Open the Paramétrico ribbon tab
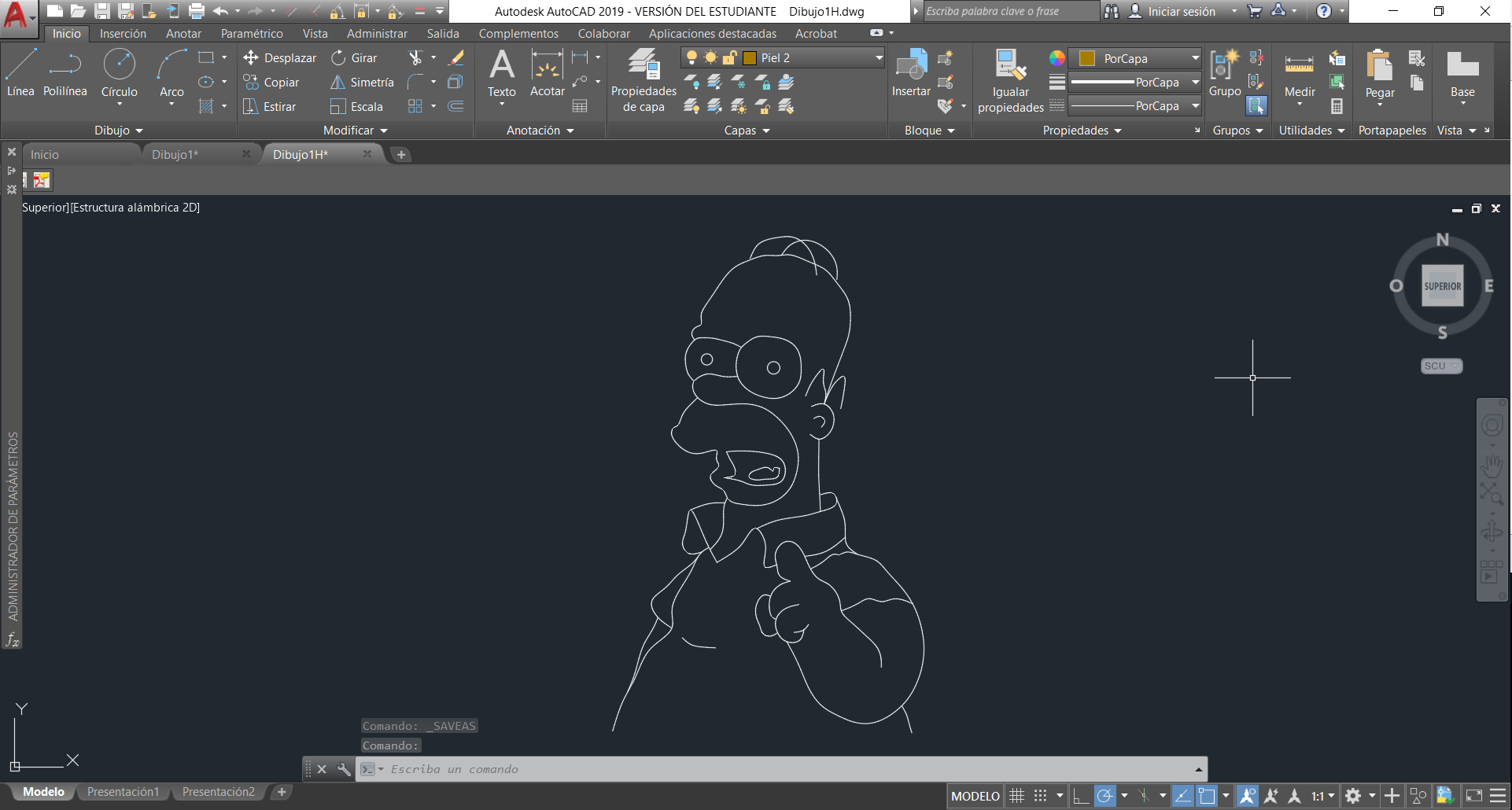This screenshot has width=1512, height=810. pos(252,34)
